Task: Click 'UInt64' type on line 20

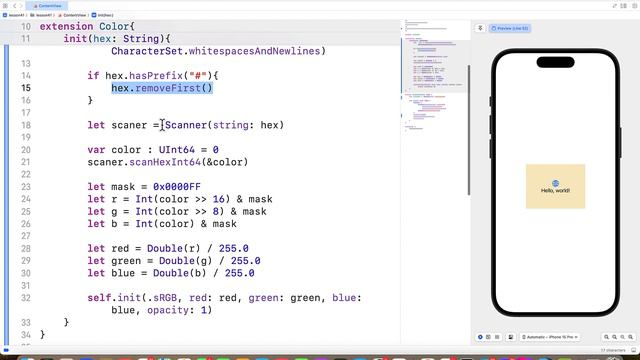Action: point(176,150)
